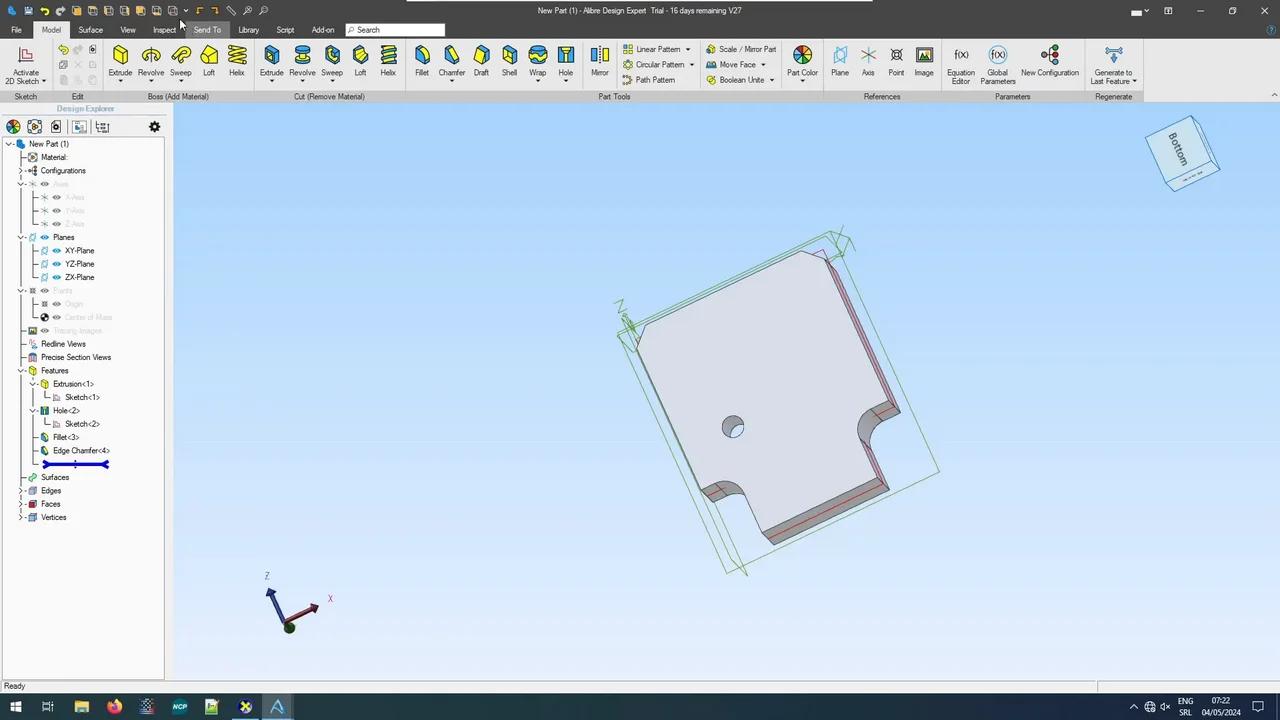This screenshot has width=1280, height=720.
Task: Hide the YZ-Plane using its eye icon
Action: (x=57, y=264)
